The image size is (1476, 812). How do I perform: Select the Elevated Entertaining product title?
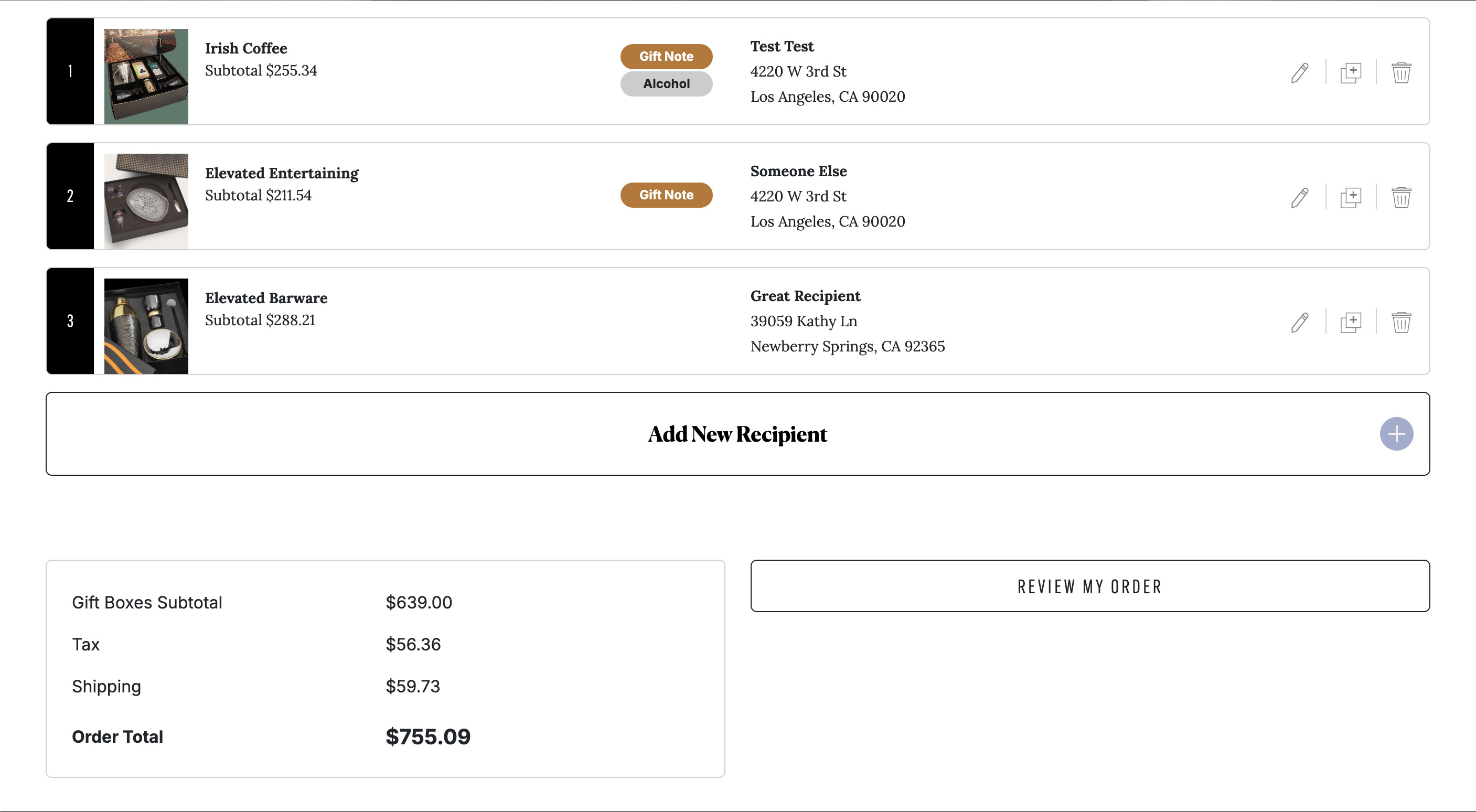click(x=281, y=173)
